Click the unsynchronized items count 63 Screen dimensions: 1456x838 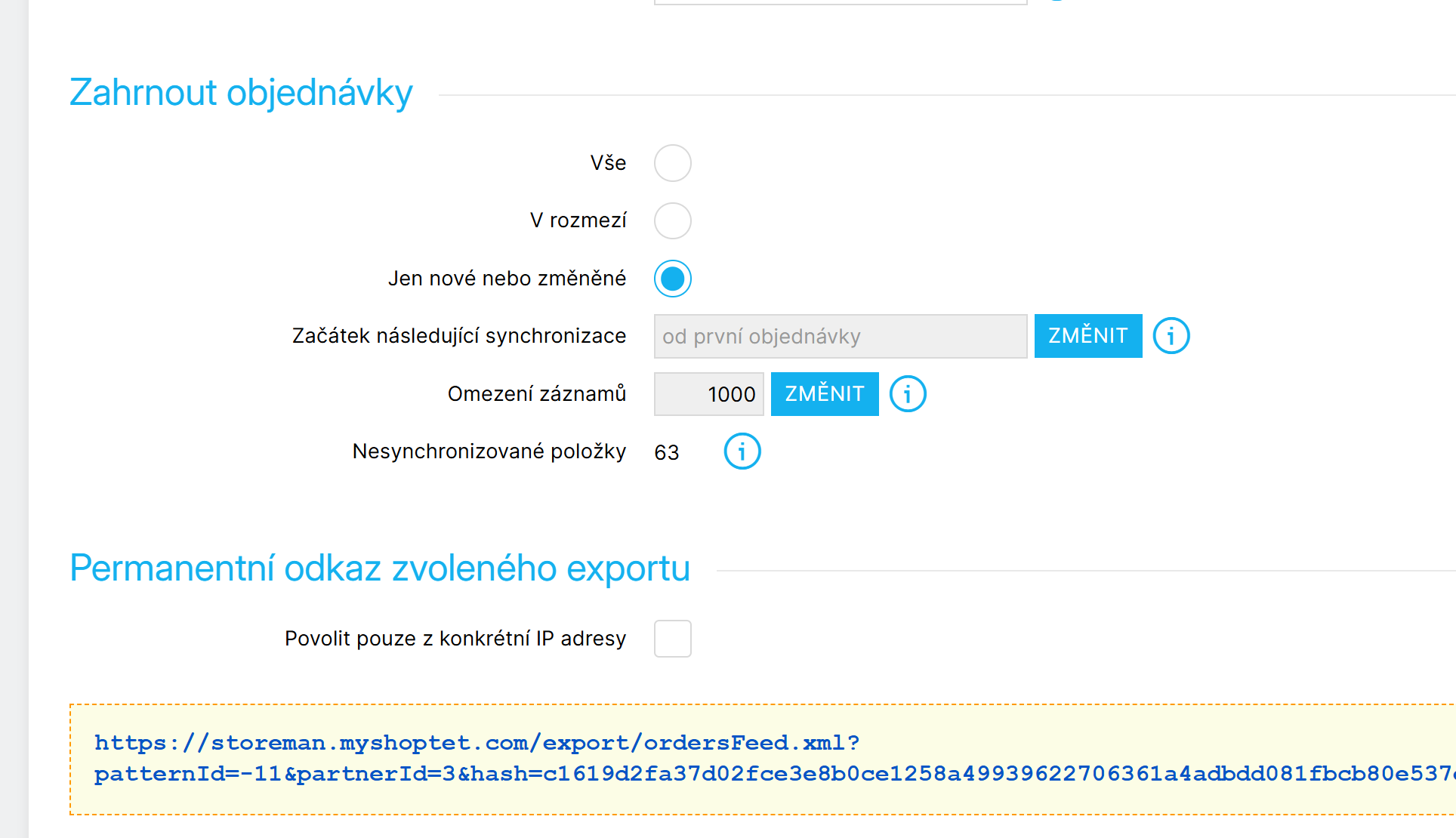coord(666,452)
